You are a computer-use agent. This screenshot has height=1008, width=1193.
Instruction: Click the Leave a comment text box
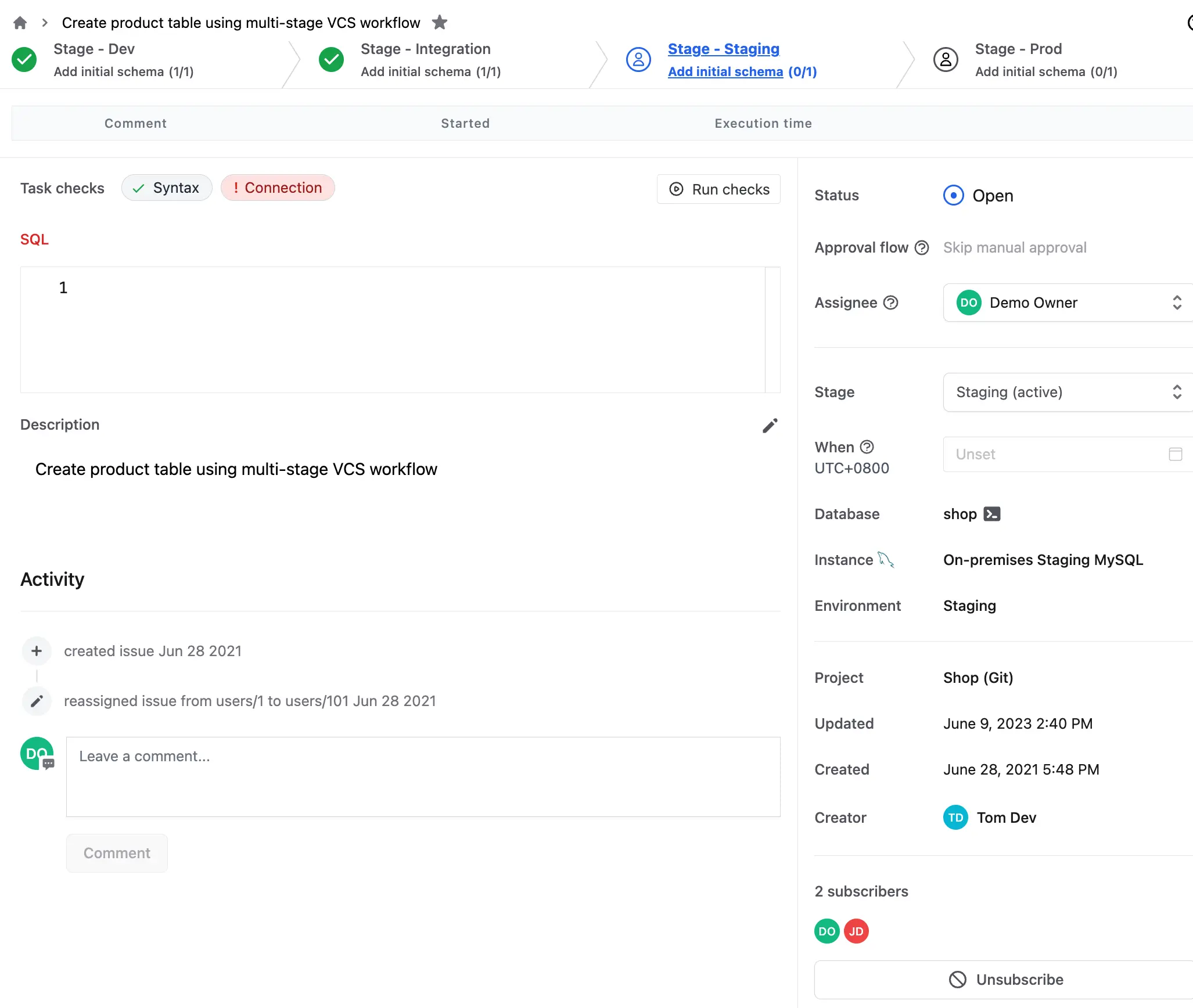click(423, 777)
